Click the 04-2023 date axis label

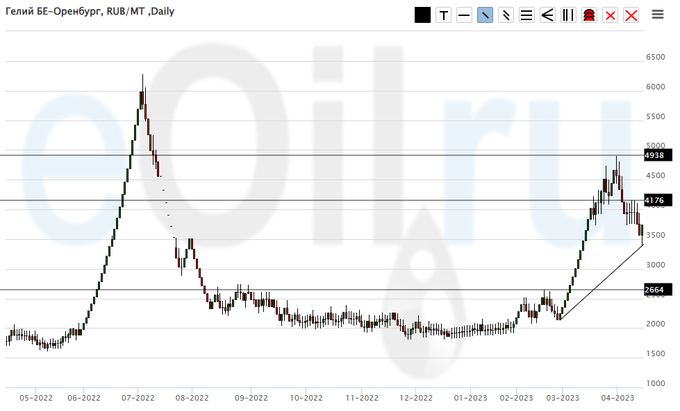pos(617,395)
